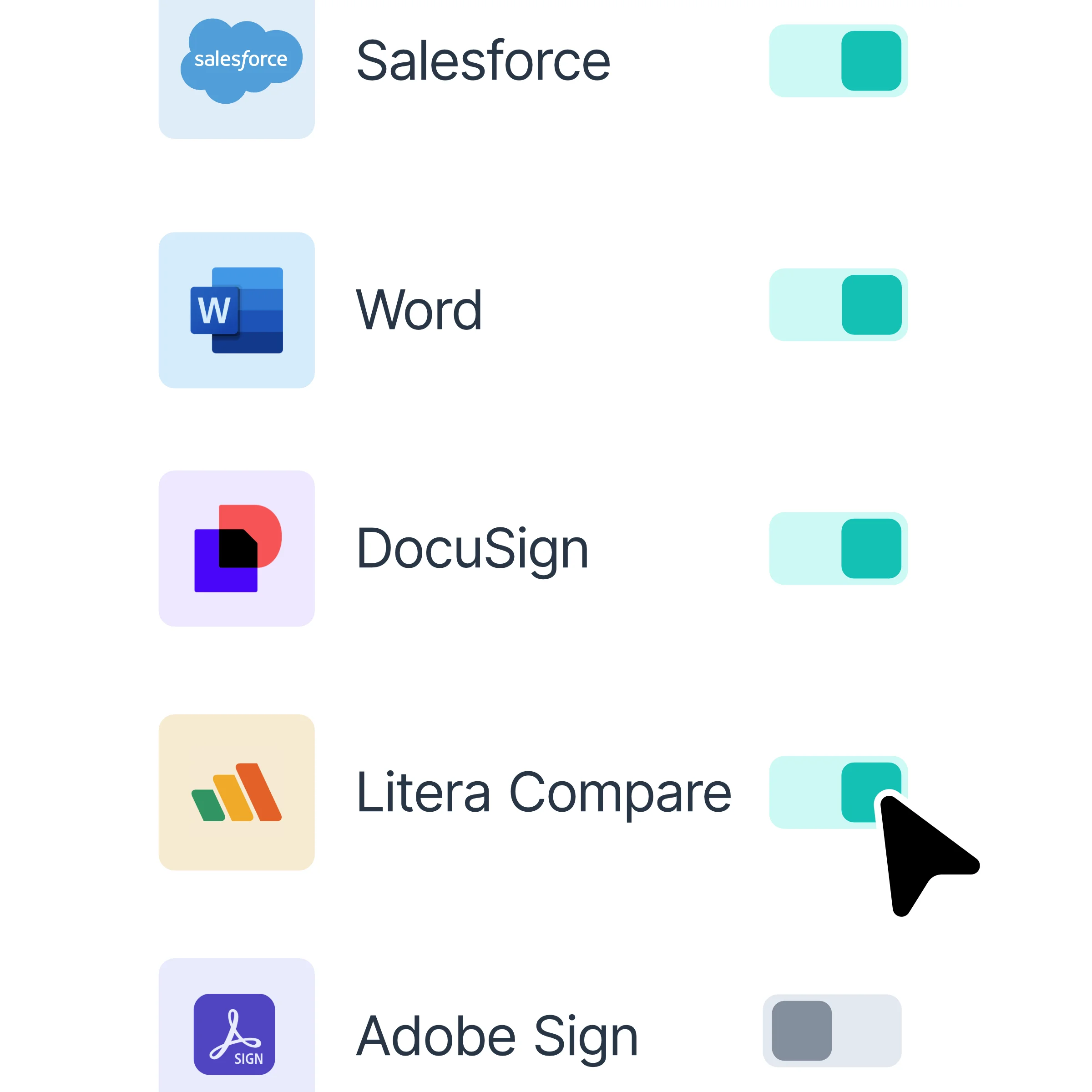Click the gray knob on Adobe Sign switch
Viewport: 1092px width, 1092px height.
click(801, 1031)
